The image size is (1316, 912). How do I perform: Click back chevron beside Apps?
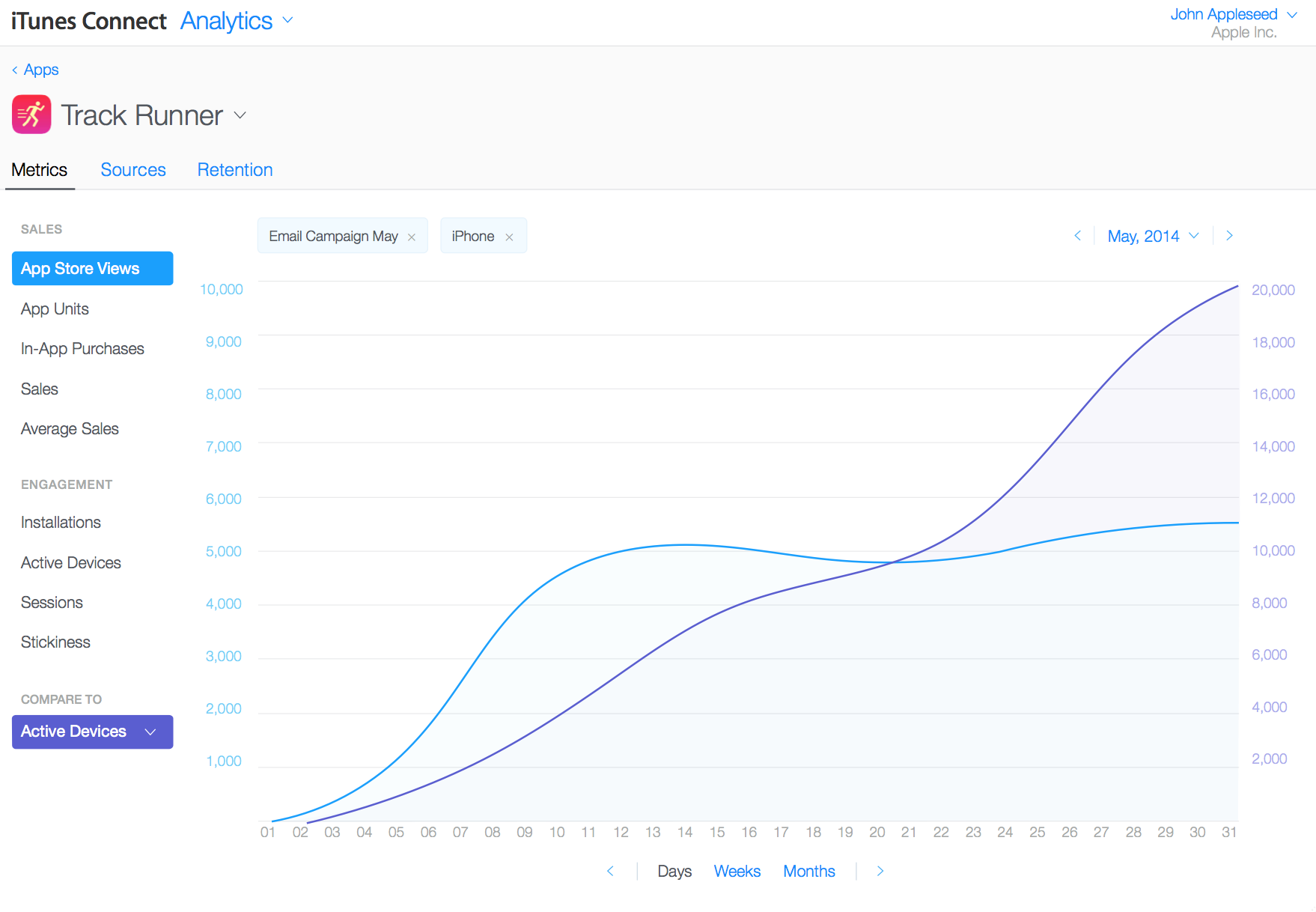tap(15, 70)
